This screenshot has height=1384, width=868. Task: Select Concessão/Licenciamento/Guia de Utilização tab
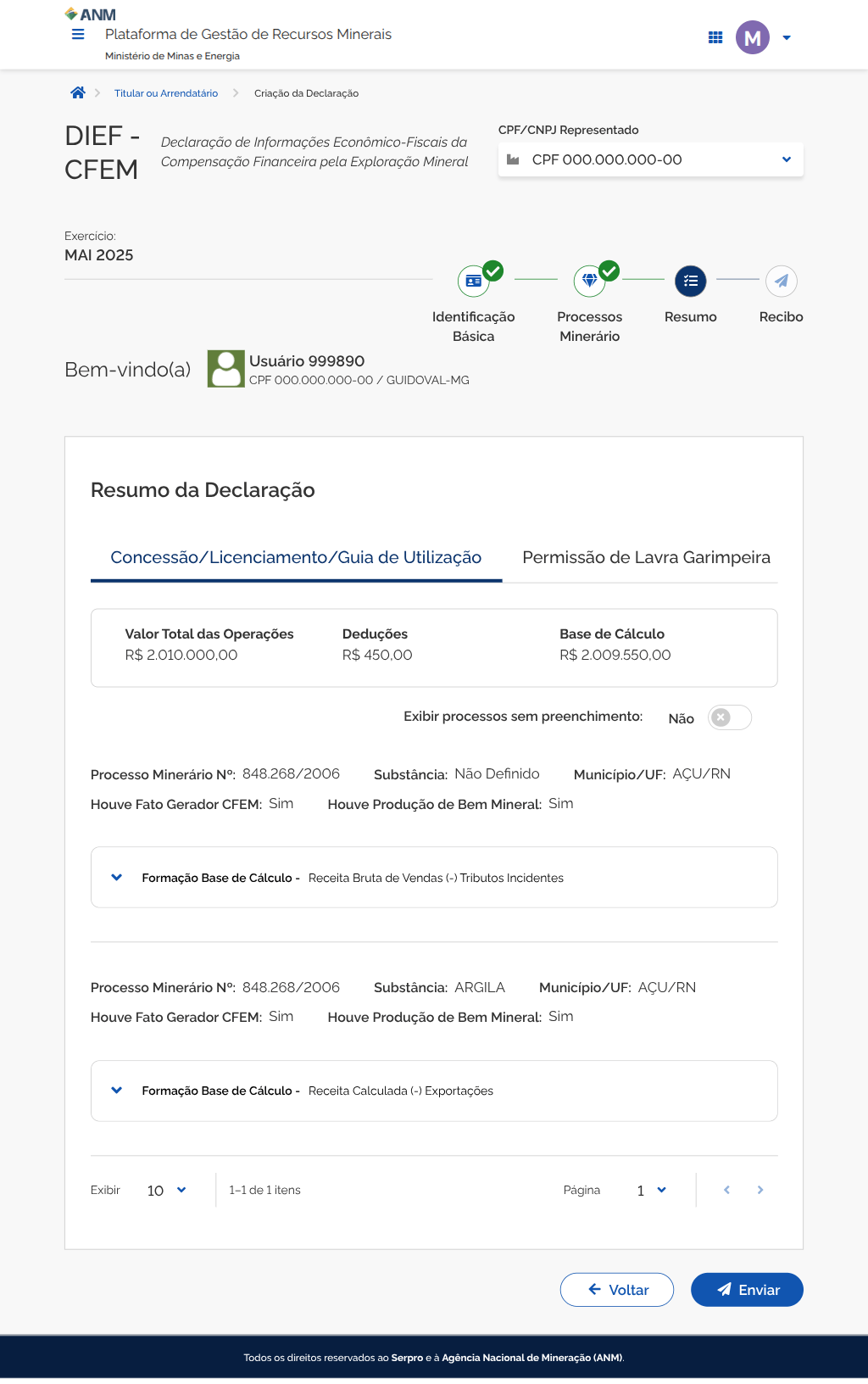pos(296,557)
